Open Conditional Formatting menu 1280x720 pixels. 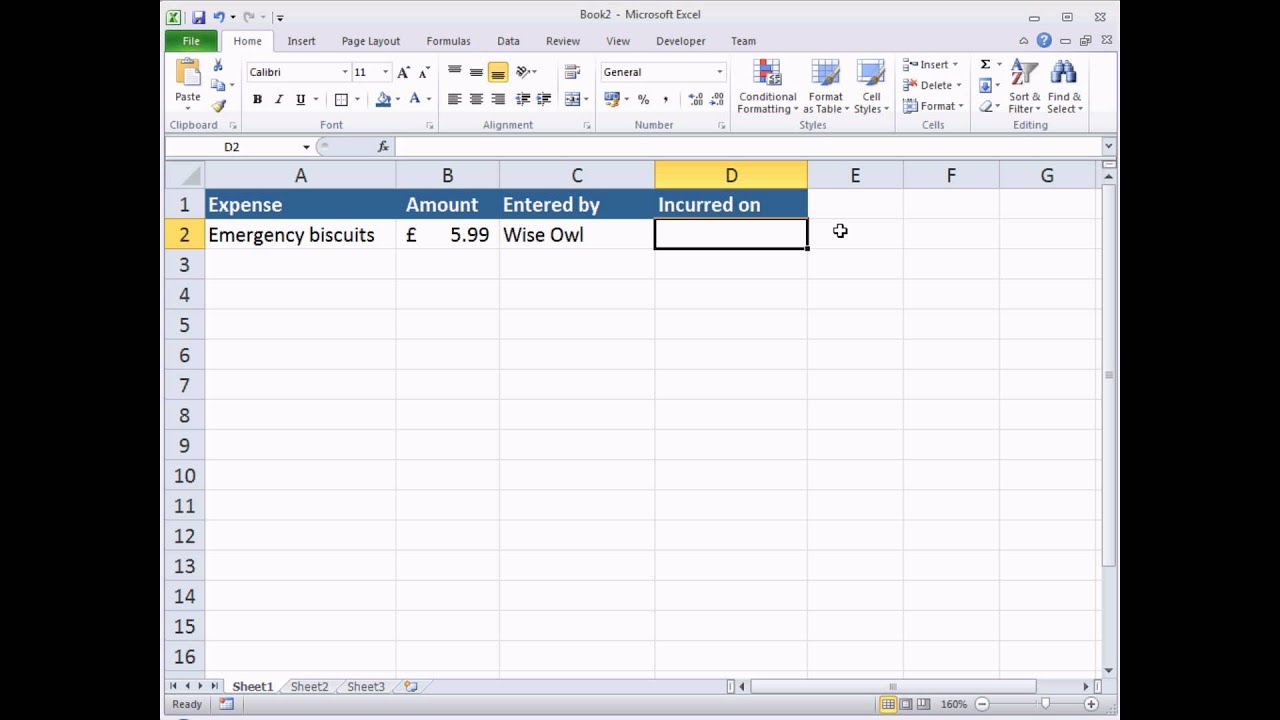(768, 87)
